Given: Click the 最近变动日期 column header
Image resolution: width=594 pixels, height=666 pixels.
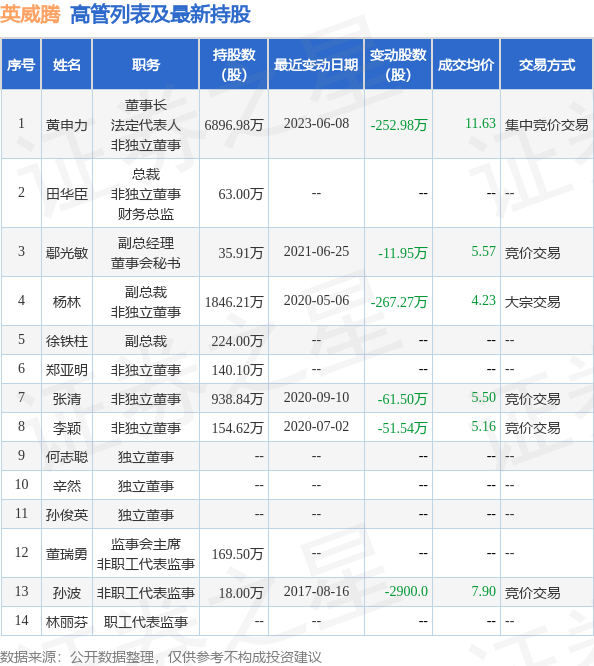Looking at the screenshot, I should (x=316, y=65).
